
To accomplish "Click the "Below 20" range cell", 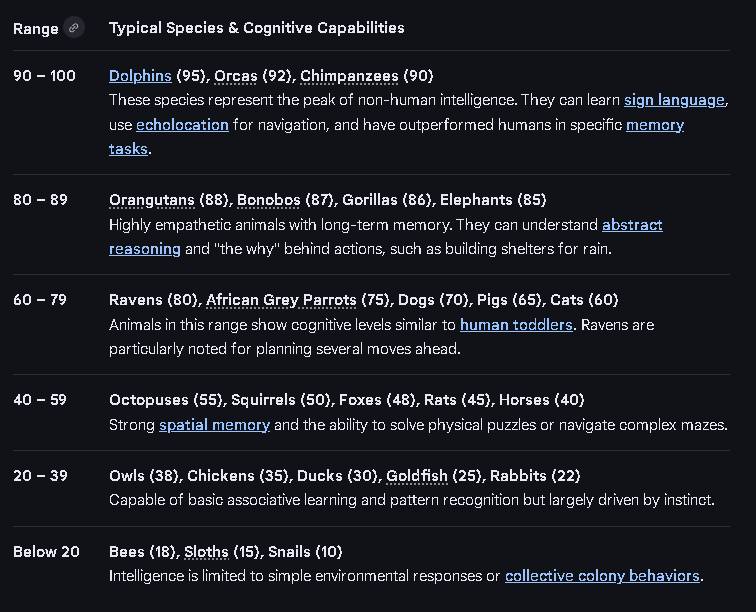I will click(x=46, y=552).
